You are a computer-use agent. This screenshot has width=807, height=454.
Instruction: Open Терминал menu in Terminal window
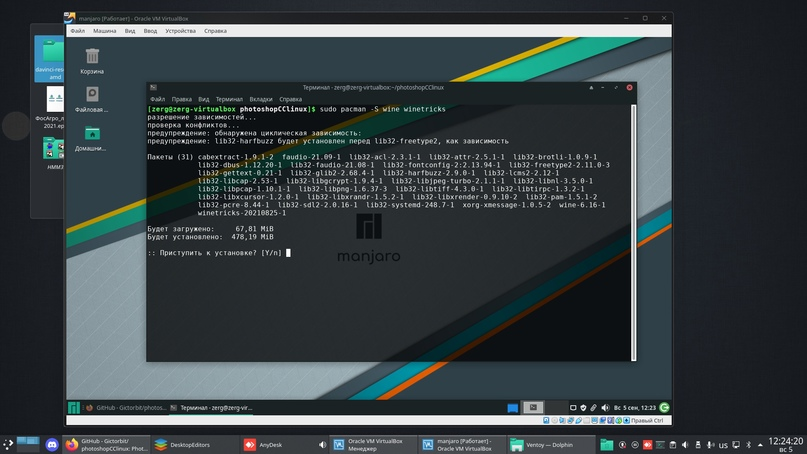coord(229,99)
